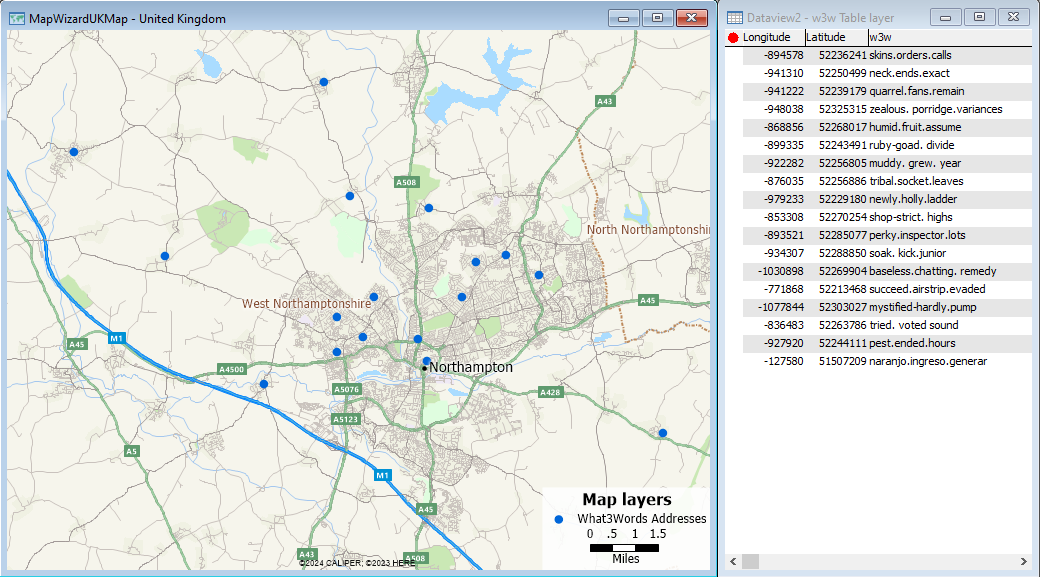Click the A5076 road shield on the map
This screenshot has height=577, width=1040.
coord(346,389)
